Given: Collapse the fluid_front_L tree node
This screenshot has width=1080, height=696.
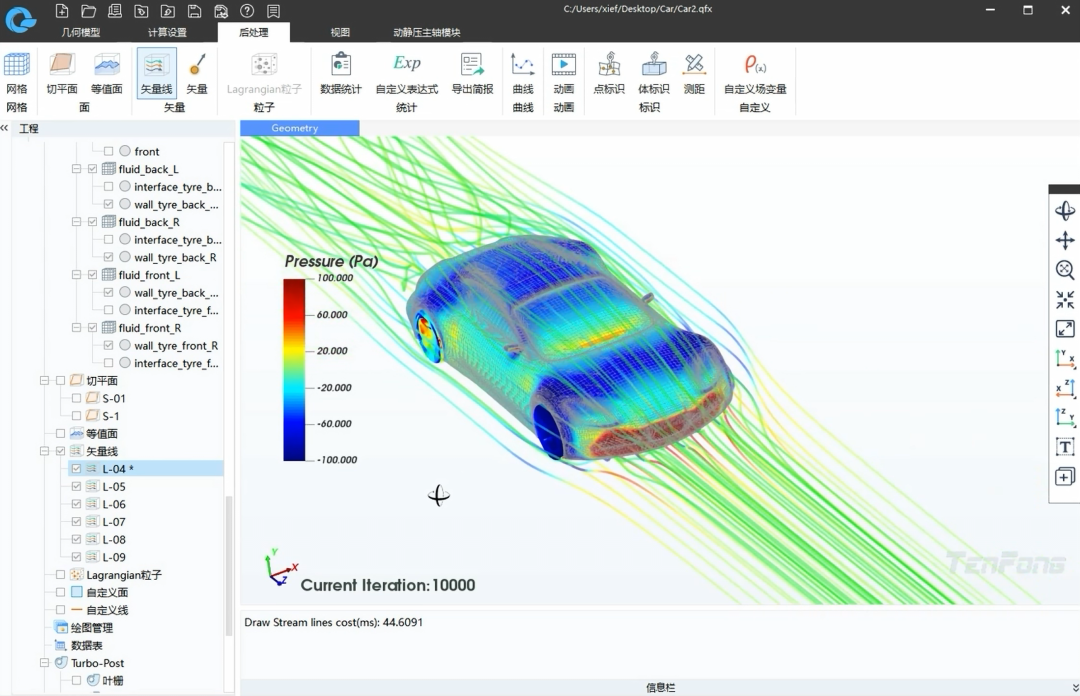Looking at the screenshot, I should (x=76, y=275).
